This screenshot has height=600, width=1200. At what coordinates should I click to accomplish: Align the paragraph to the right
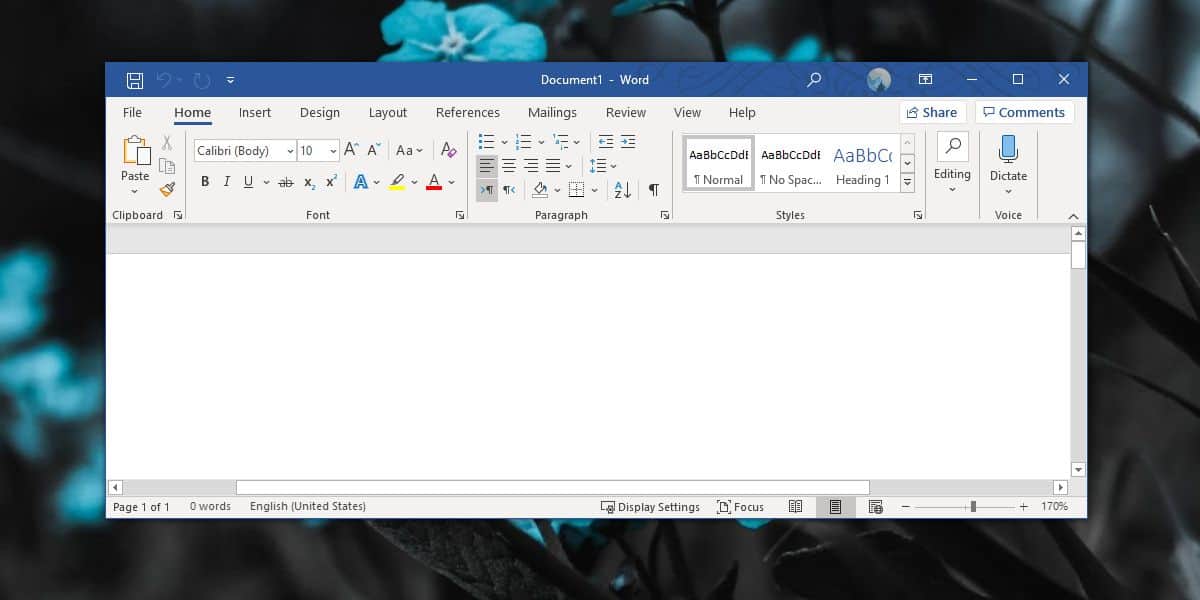click(x=531, y=166)
